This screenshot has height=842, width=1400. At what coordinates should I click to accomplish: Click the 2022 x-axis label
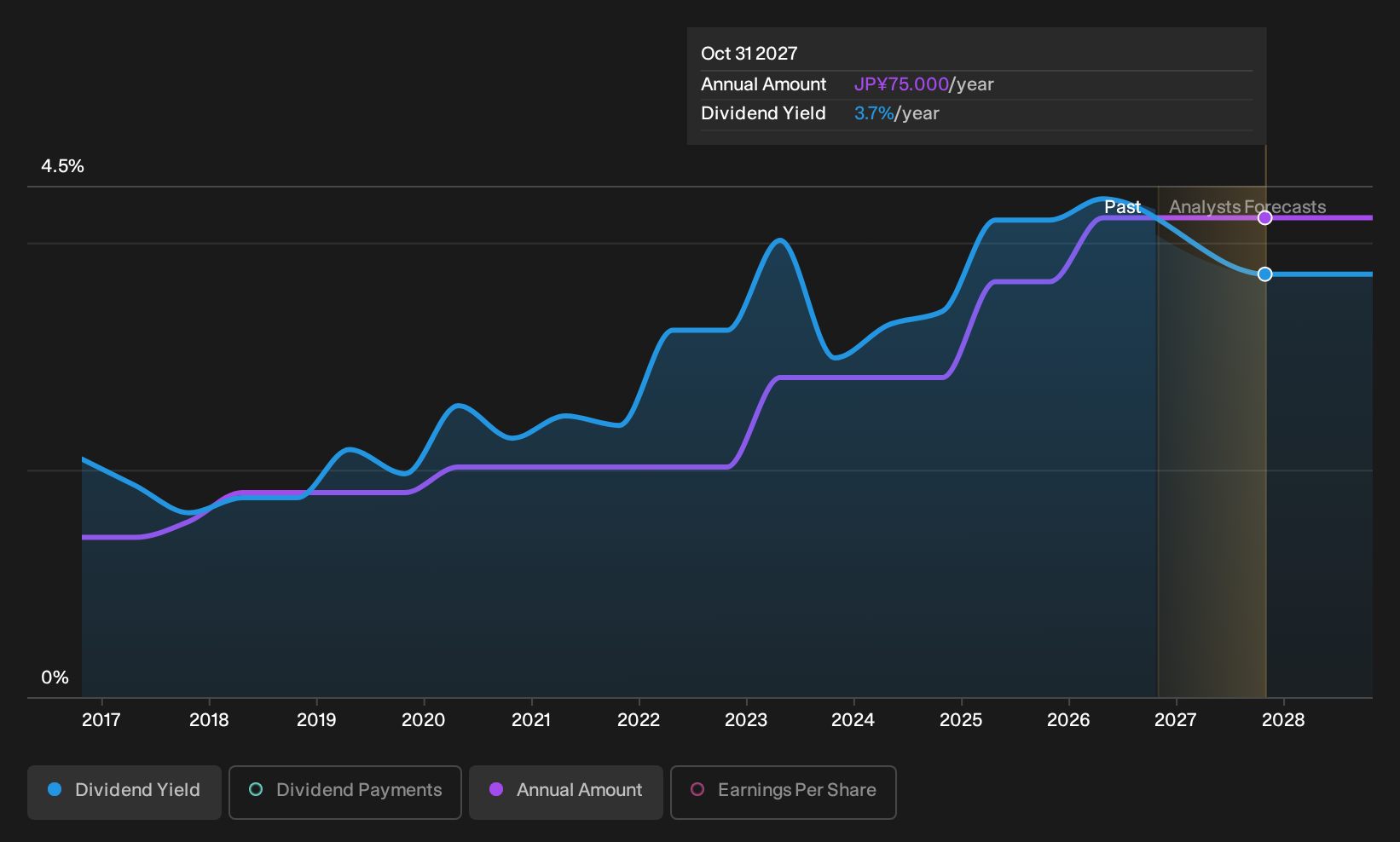[x=639, y=720]
